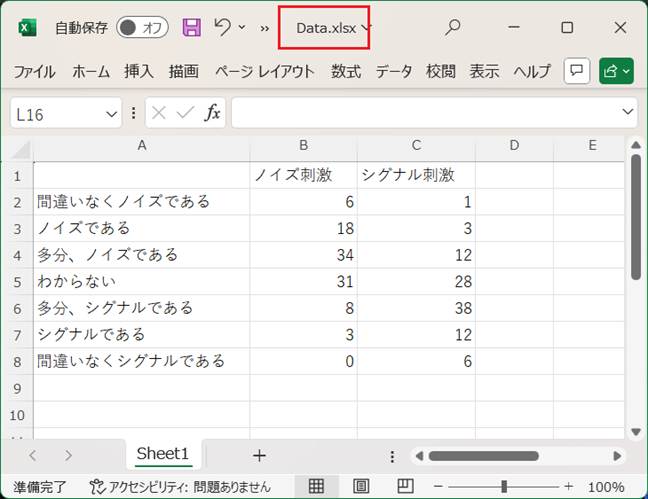Click the Undo arrow icon
The height and width of the screenshot is (499, 648).
(x=223, y=28)
